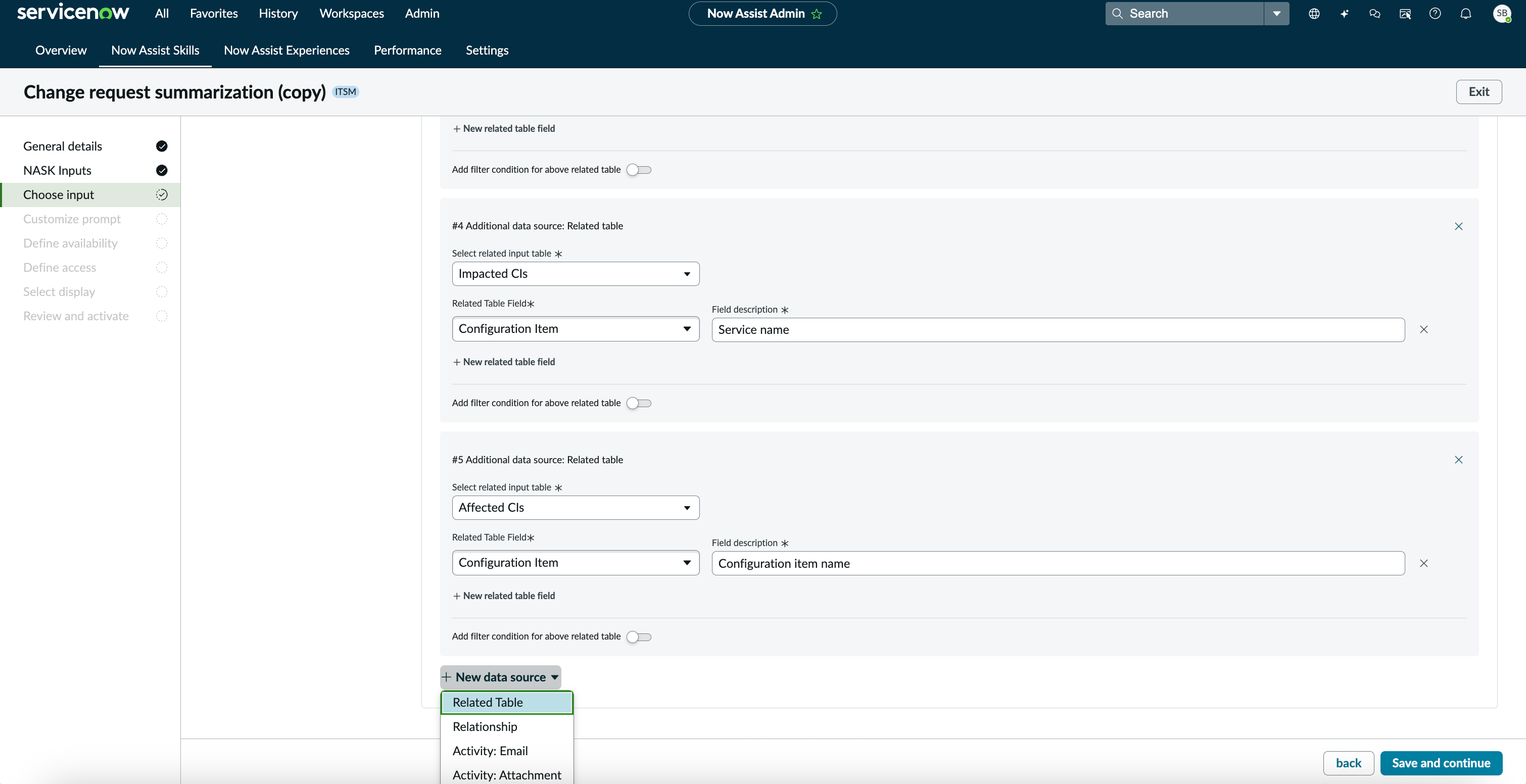Screen dimensions: 1526x784
Task: Click Save and continue button
Action: [x=1441, y=763]
